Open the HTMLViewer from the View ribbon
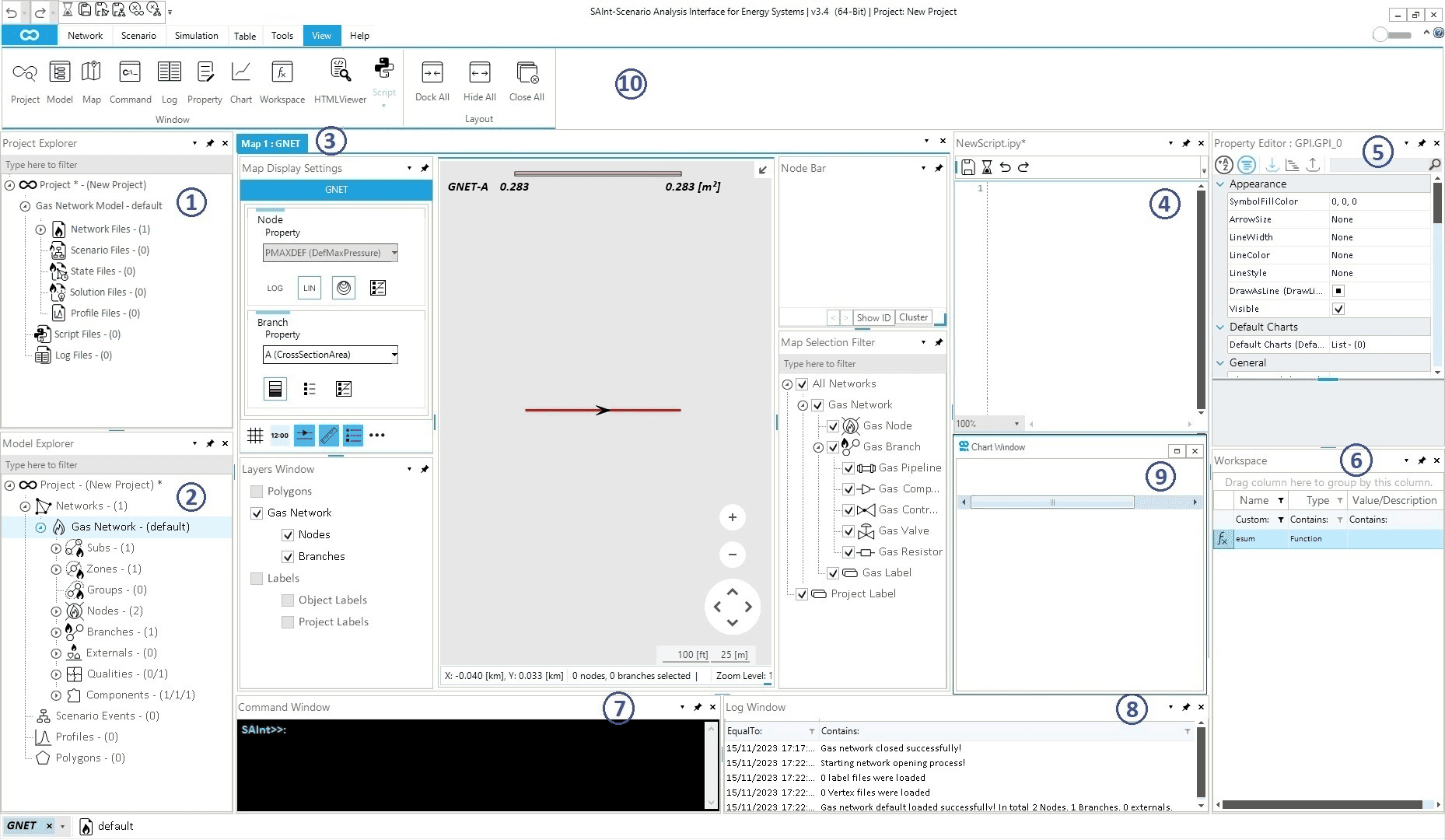The image size is (1445, 840). 339,78
